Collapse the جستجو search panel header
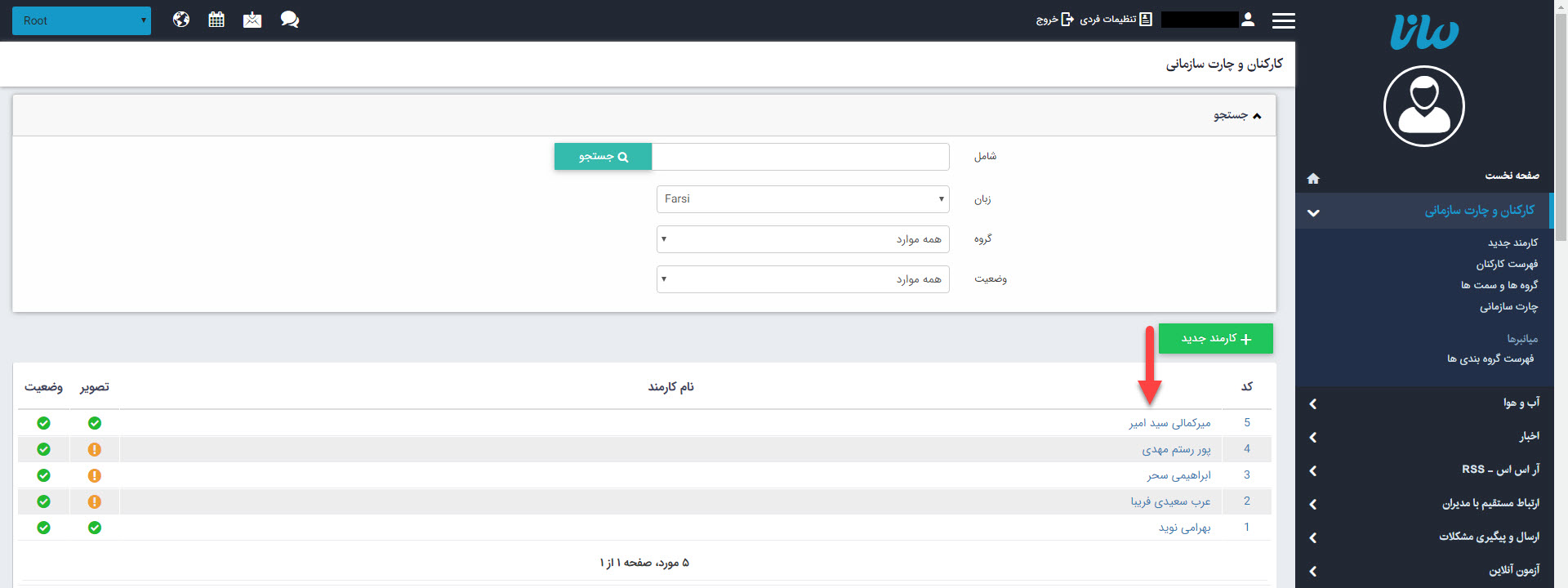This screenshot has height=588, width=1568. click(x=1236, y=115)
